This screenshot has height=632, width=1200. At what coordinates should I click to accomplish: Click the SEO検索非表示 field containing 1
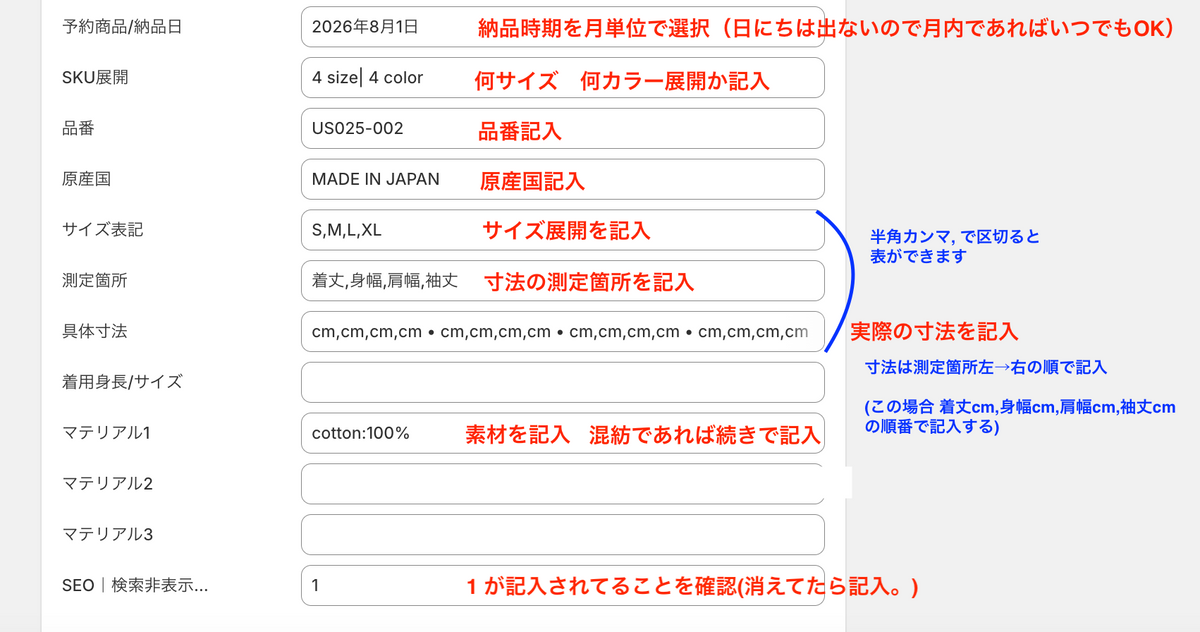(x=562, y=585)
